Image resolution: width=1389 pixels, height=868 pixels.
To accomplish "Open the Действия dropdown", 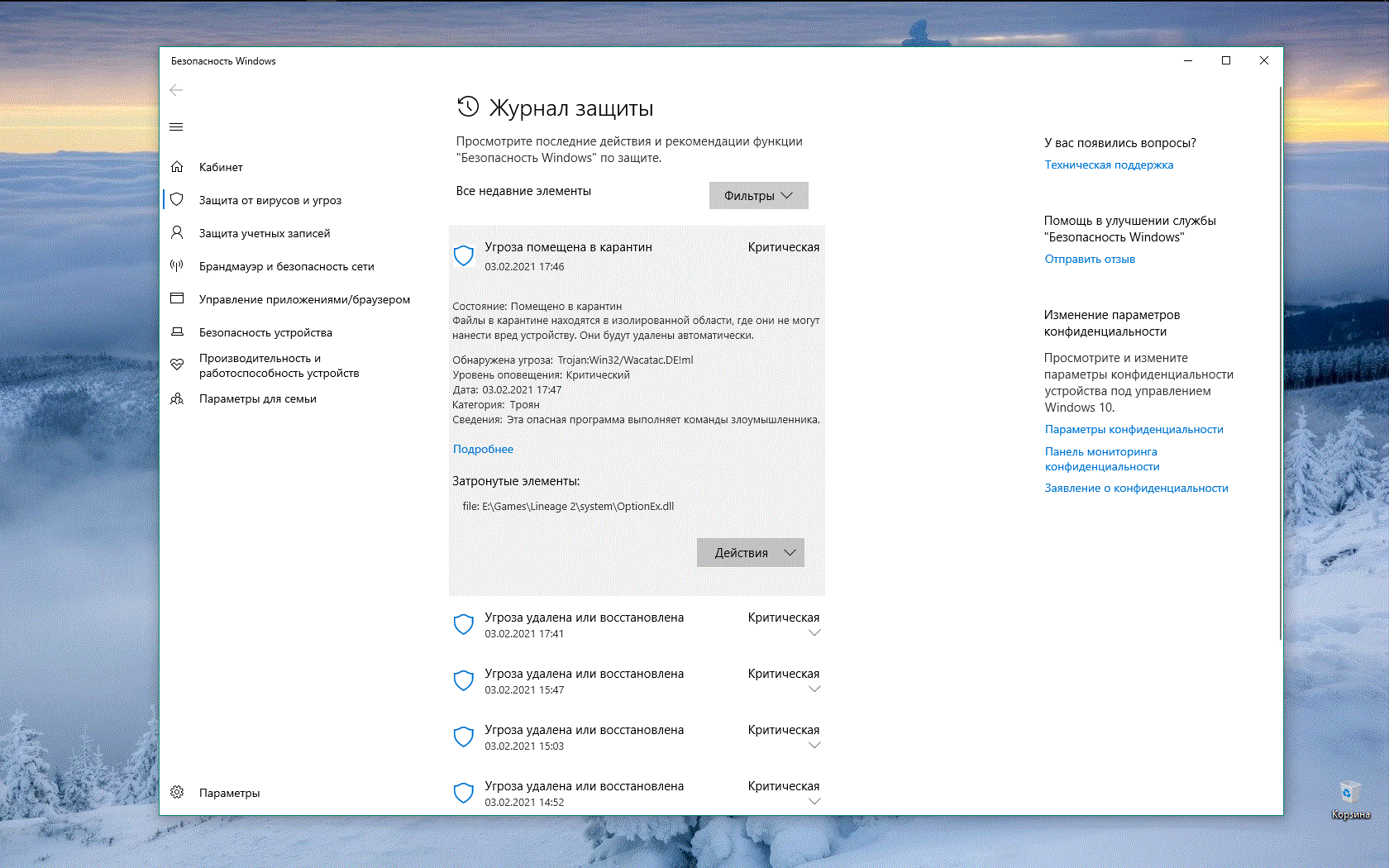I will click(x=750, y=553).
